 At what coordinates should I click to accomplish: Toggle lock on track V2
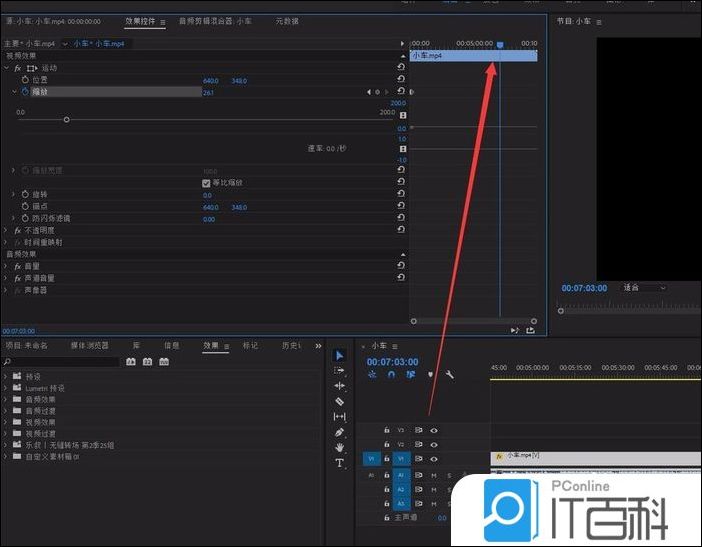pos(387,444)
